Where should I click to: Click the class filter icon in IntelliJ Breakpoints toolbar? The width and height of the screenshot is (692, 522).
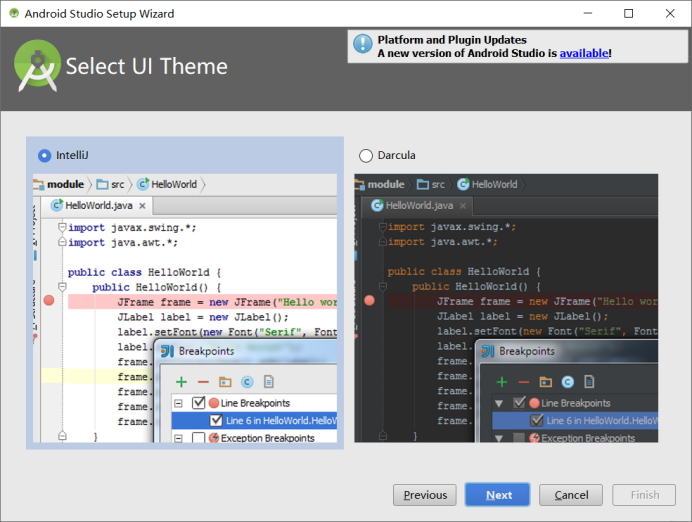click(247, 382)
